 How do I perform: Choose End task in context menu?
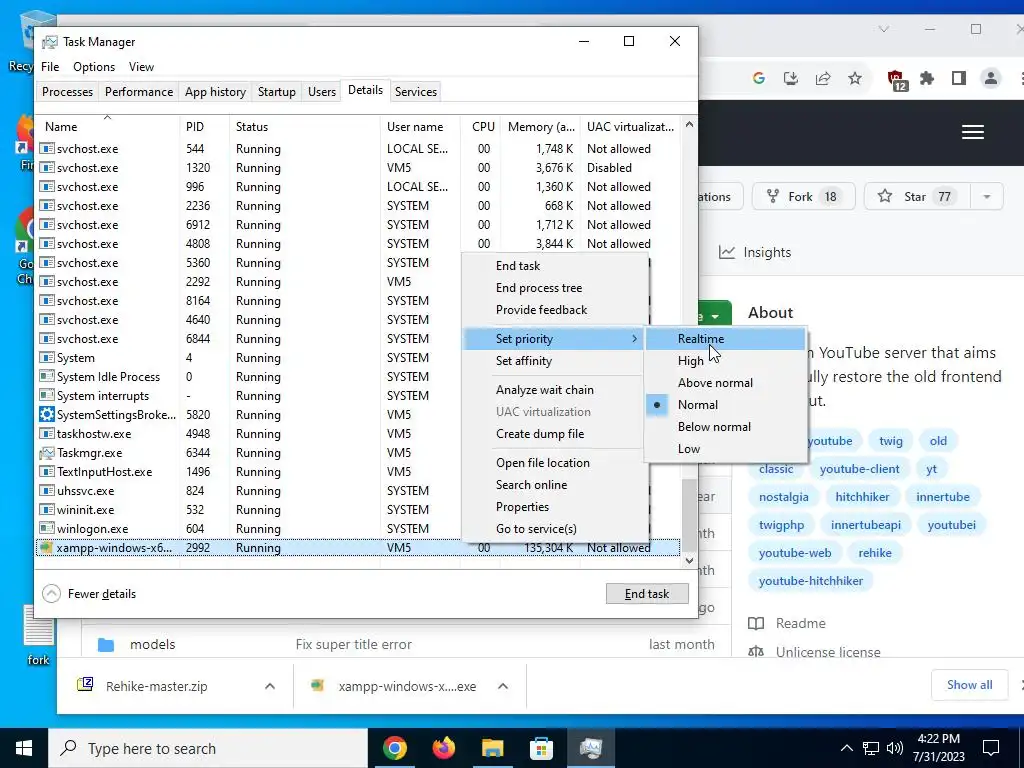555,266
